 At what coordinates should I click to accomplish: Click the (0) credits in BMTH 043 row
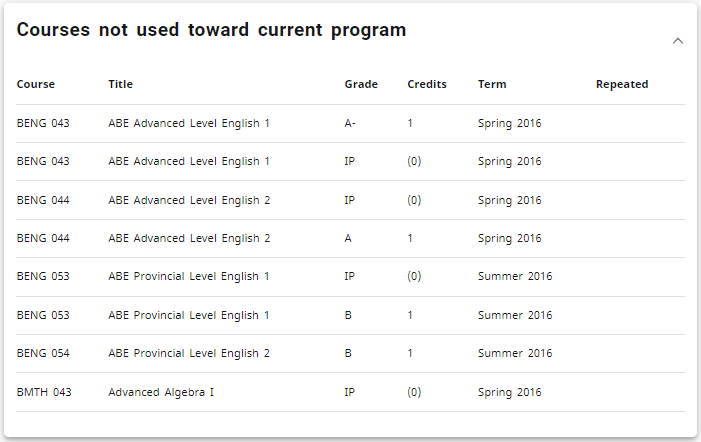[416, 392]
